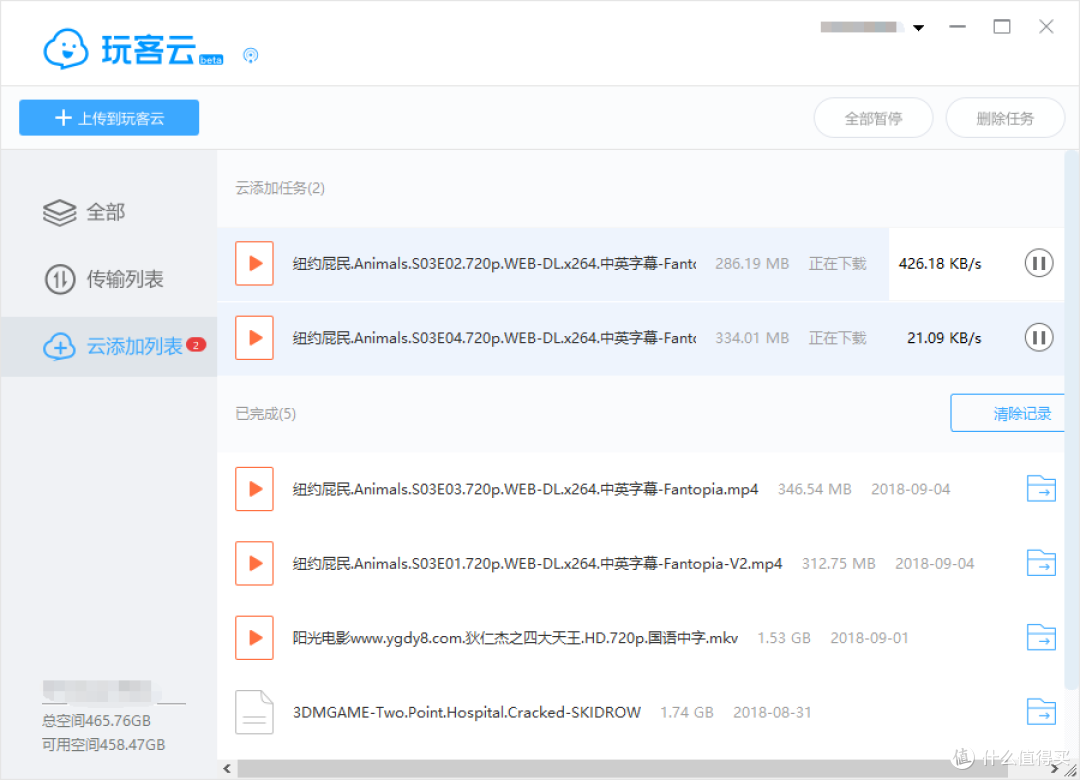Click the layers icon beside 全部
Viewport: 1080px width, 780px height.
(x=60, y=212)
